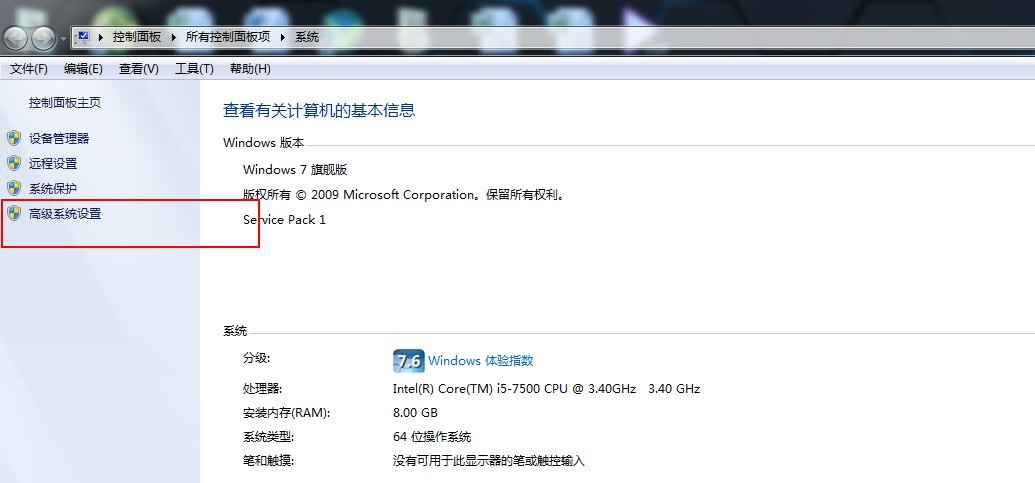Open the 工具(T) menu
Viewport: 1035px width, 483px height.
pyautogui.click(x=194, y=69)
